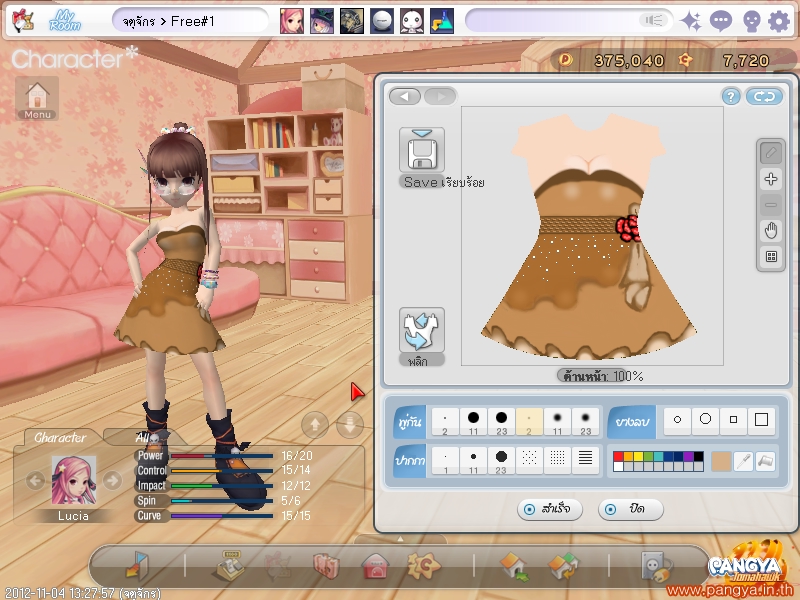Click the white ghost avatar icon

click(411, 21)
